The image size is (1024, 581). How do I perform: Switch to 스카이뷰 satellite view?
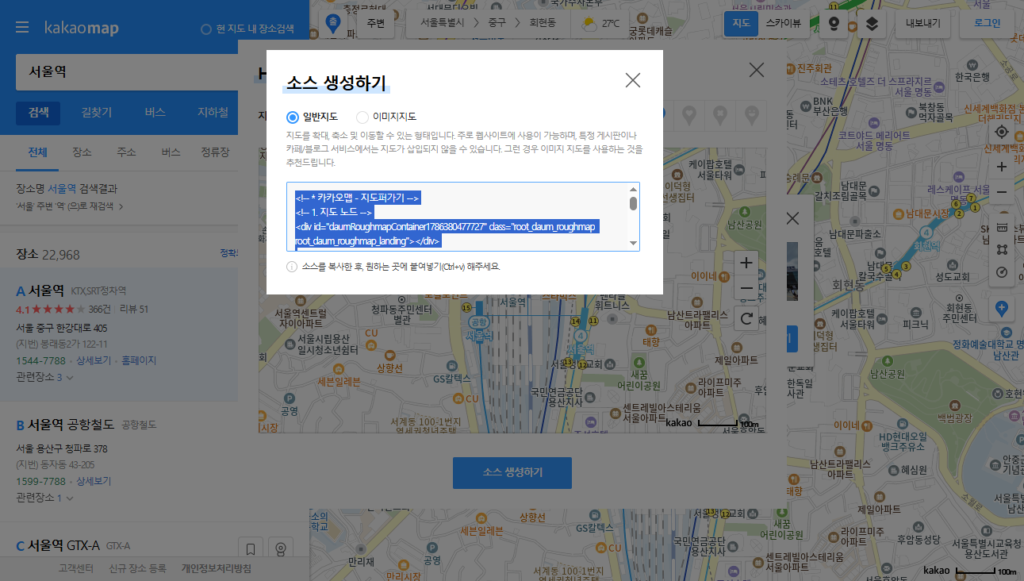783,24
